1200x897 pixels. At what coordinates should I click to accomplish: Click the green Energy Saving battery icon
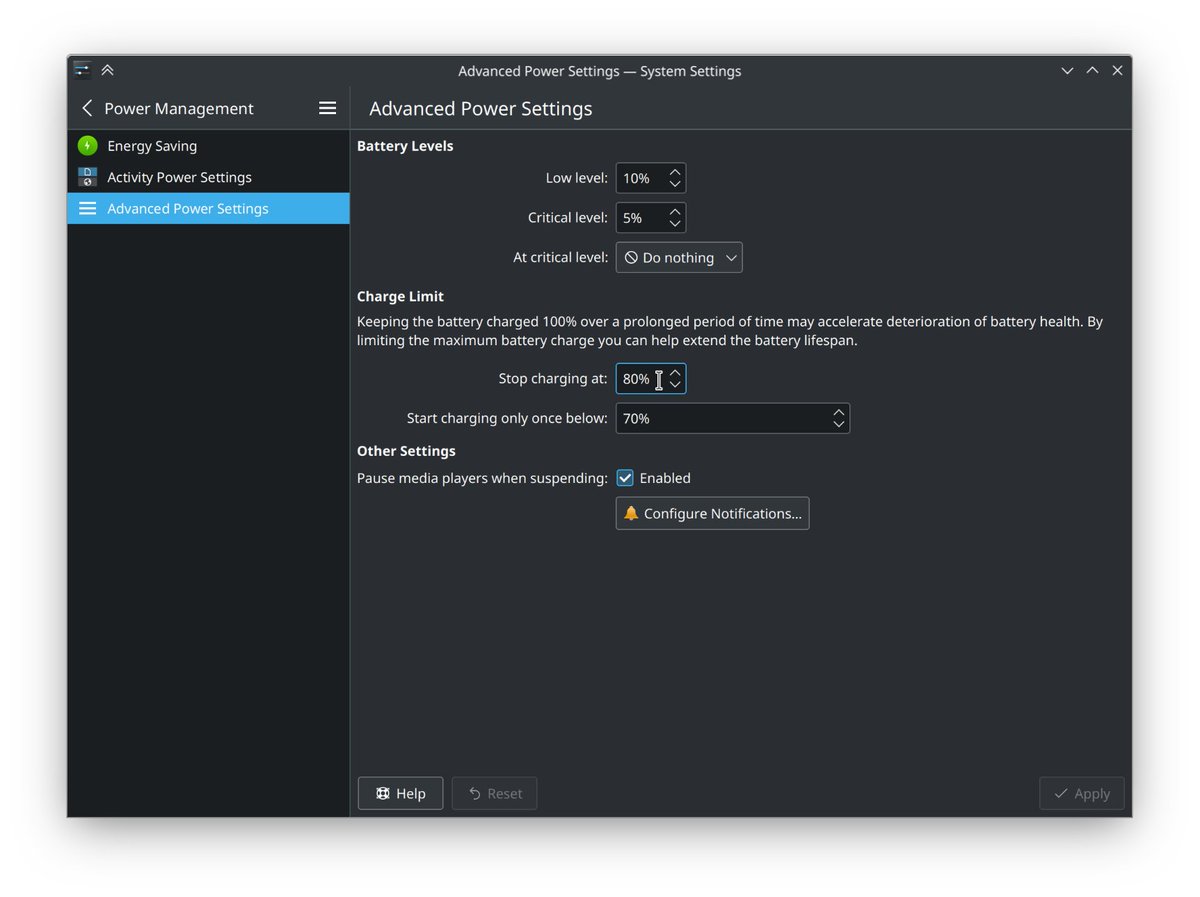point(86,145)
